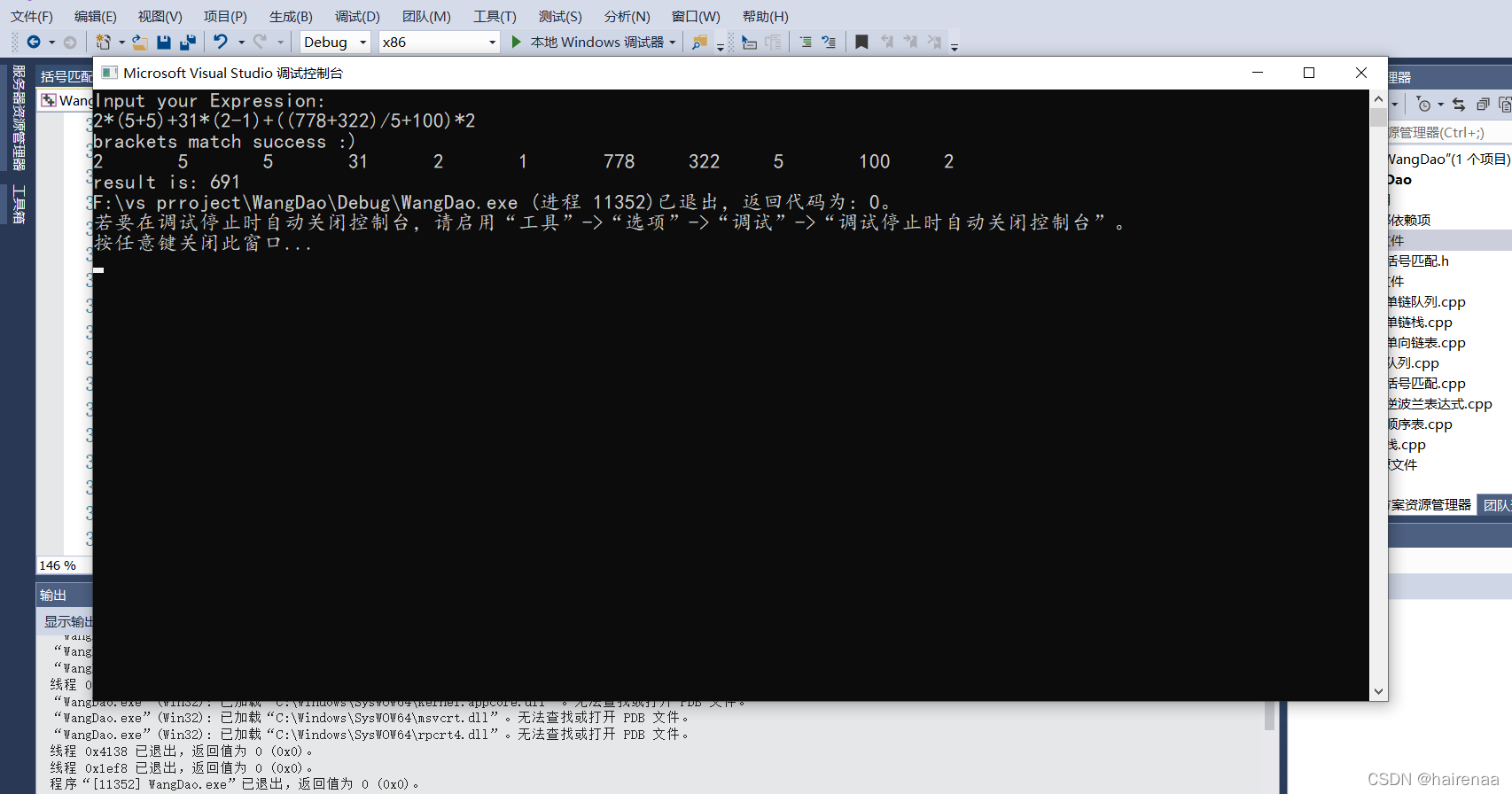Click the next bookmark icon
This screenshot has width=1512, height=794.
(x=910, y=42)
